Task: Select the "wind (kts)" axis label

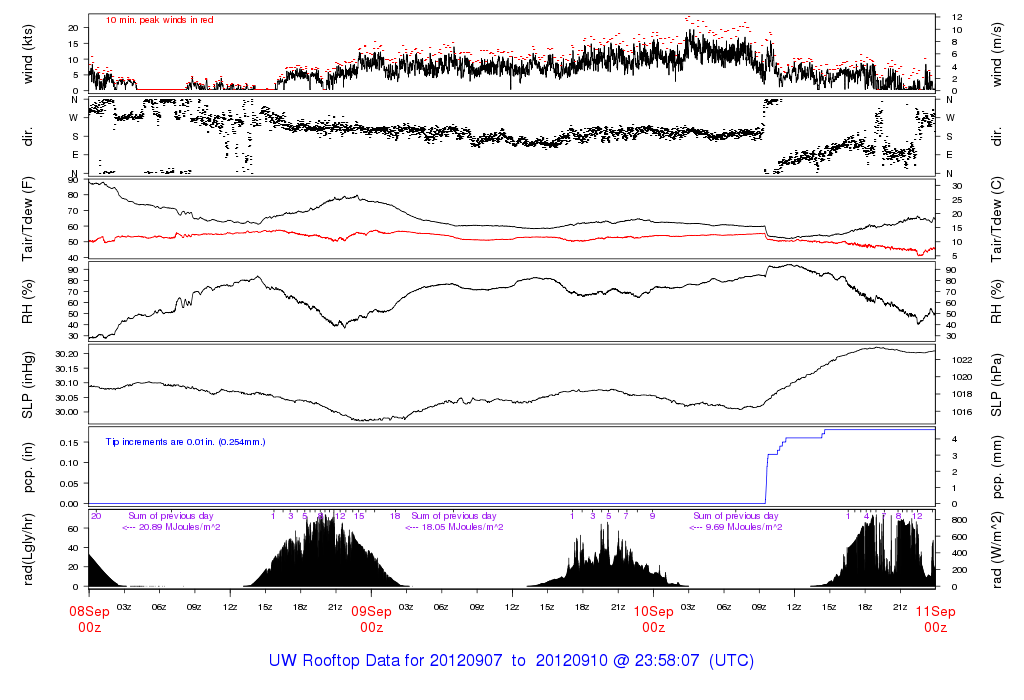Action: (27, 54)
